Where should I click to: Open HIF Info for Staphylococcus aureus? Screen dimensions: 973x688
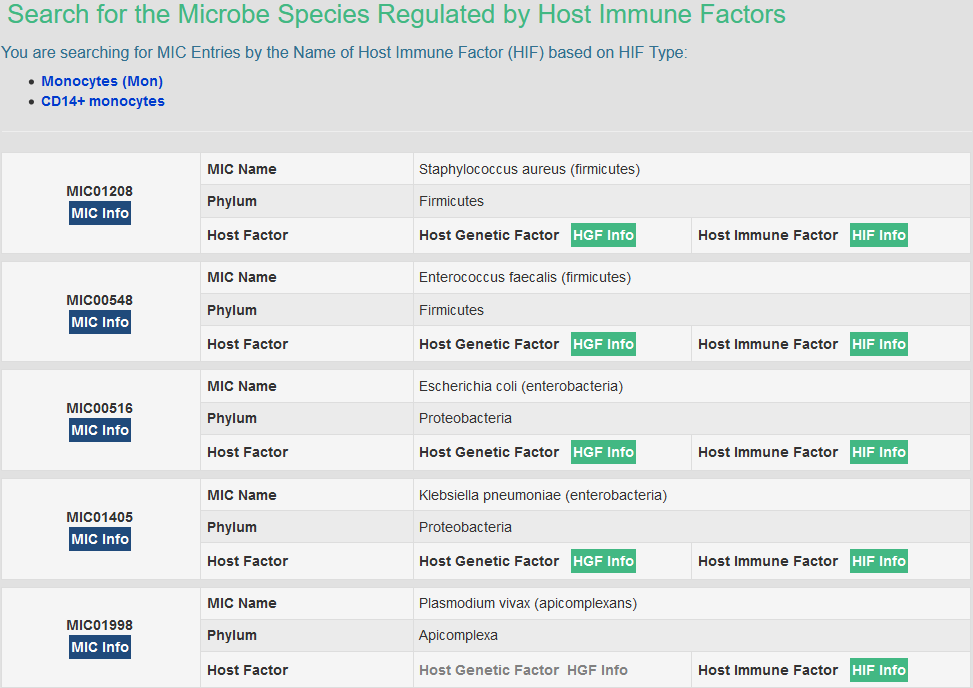(878, 235)
